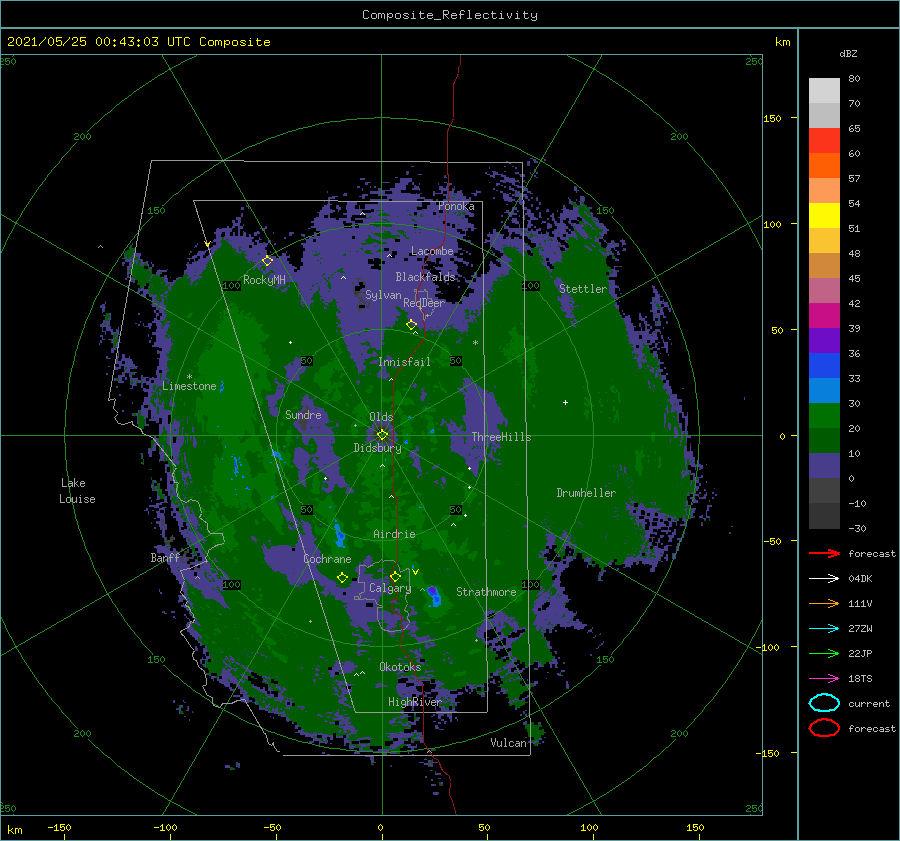This screenshot has height=841, width=900.
Task: Click the magenta 18TS arrow icon
Action: tap(824, 679)
